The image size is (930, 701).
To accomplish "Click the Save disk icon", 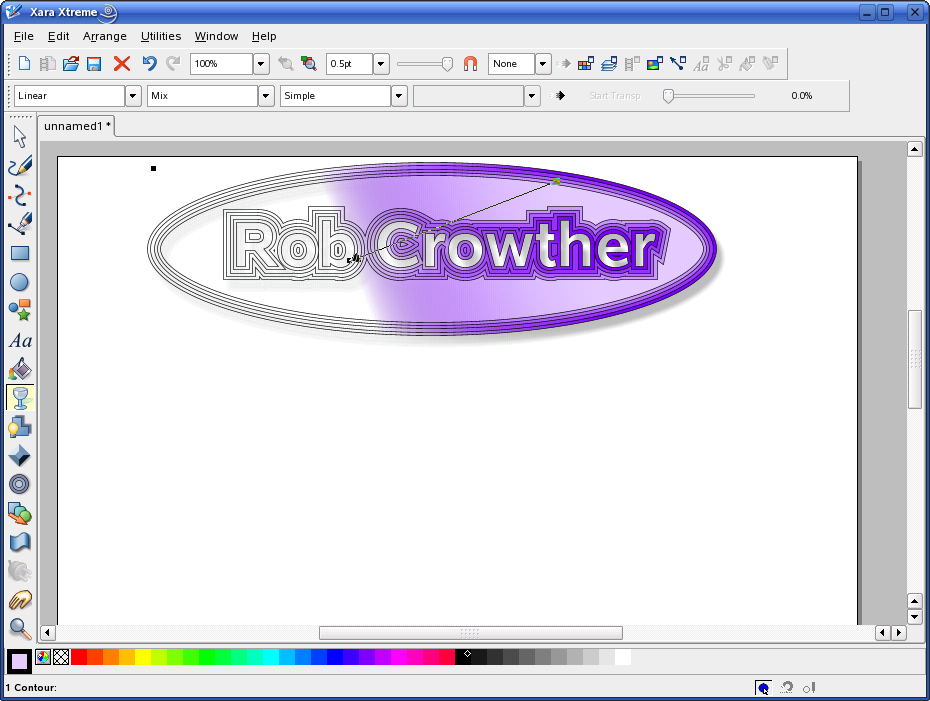I will coord(94,64).
